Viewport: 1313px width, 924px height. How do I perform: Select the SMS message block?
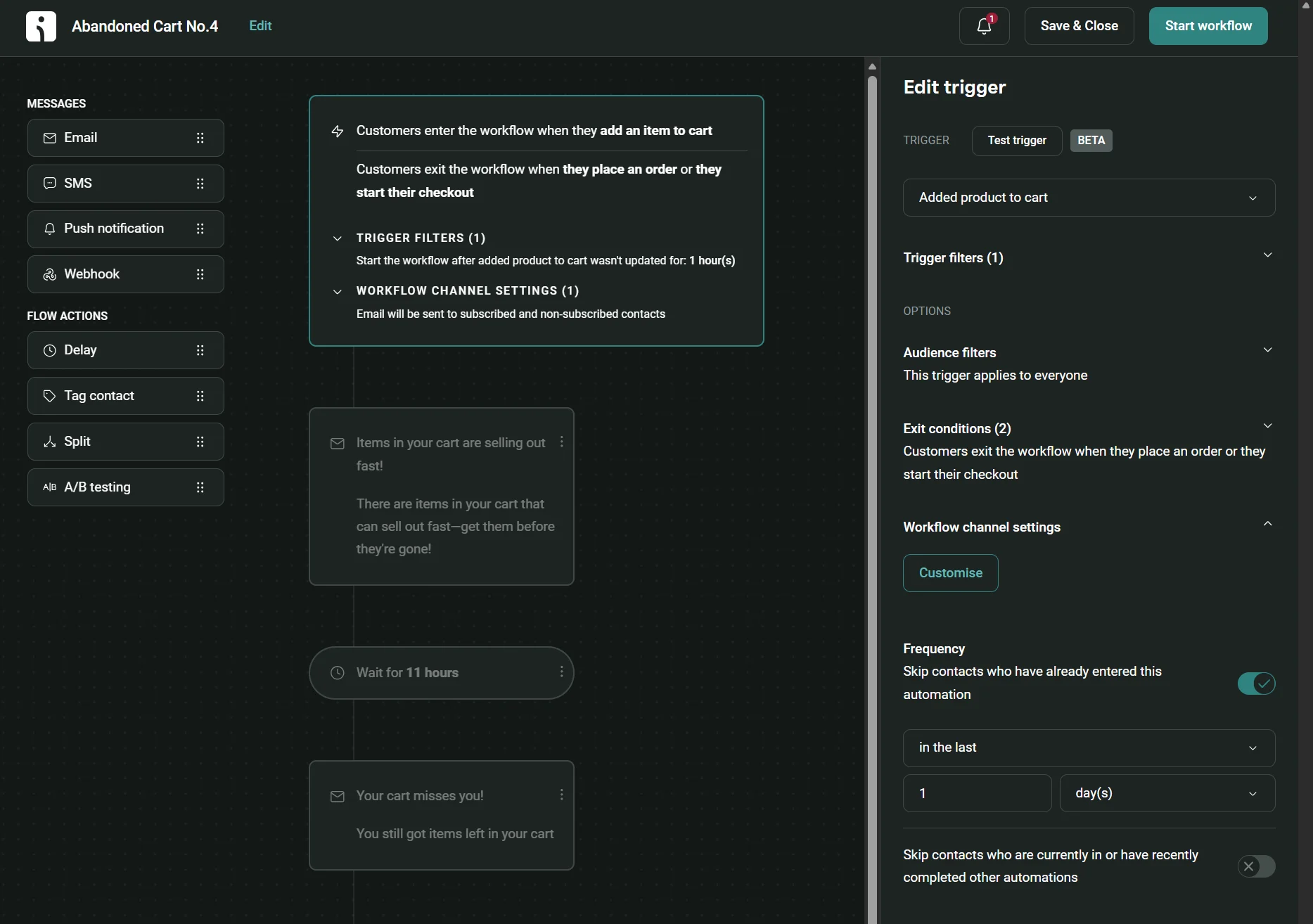coord(126,184)
